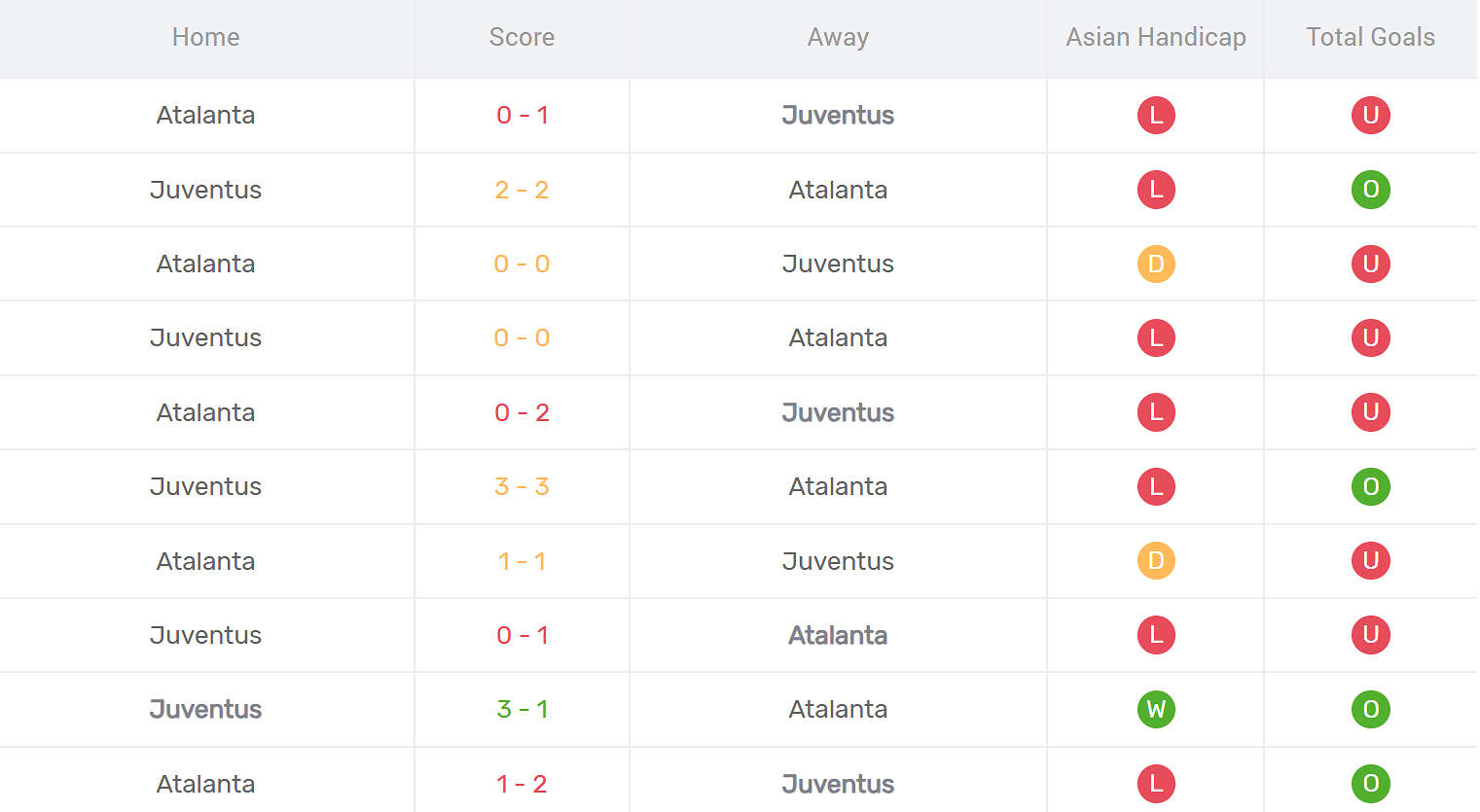The image size is (1480, 812).
Task: Click the 3 - 3 score
Action: click(522, 486)
